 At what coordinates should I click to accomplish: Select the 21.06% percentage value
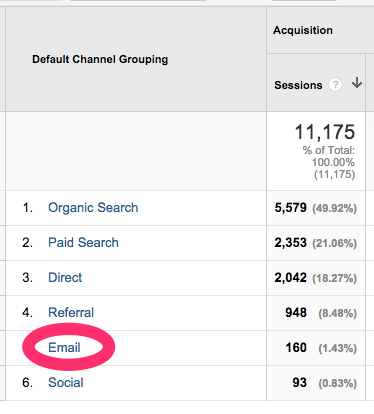(334, 243)
